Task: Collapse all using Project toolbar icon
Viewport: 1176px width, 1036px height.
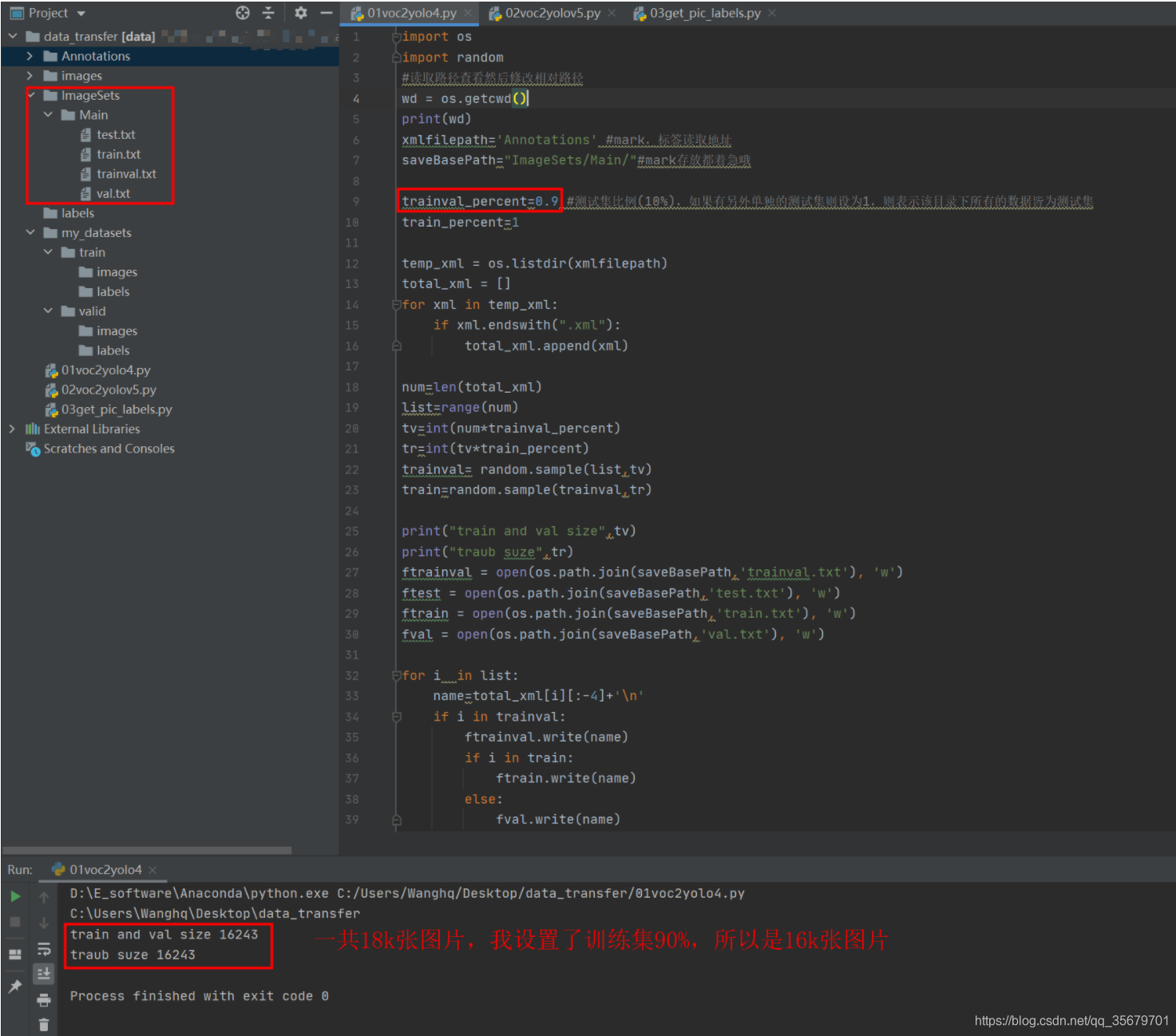Action: [268, 13]
